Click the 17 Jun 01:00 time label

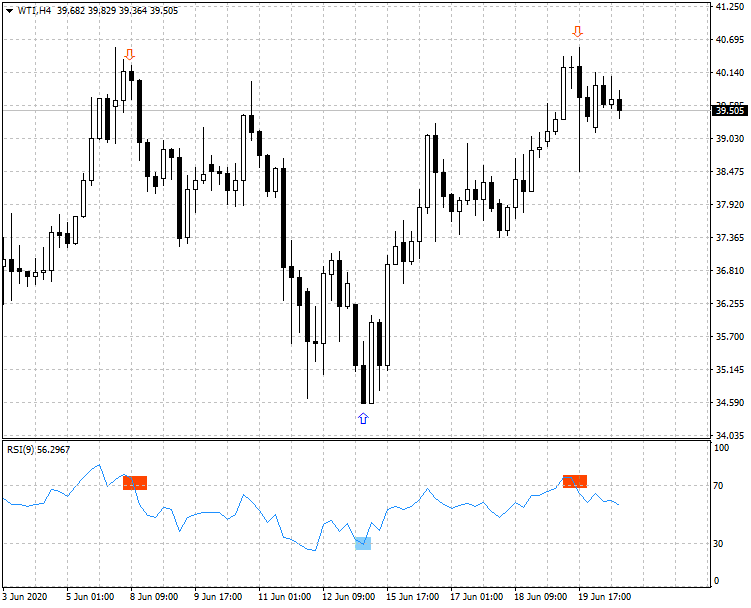coord(477,597)
